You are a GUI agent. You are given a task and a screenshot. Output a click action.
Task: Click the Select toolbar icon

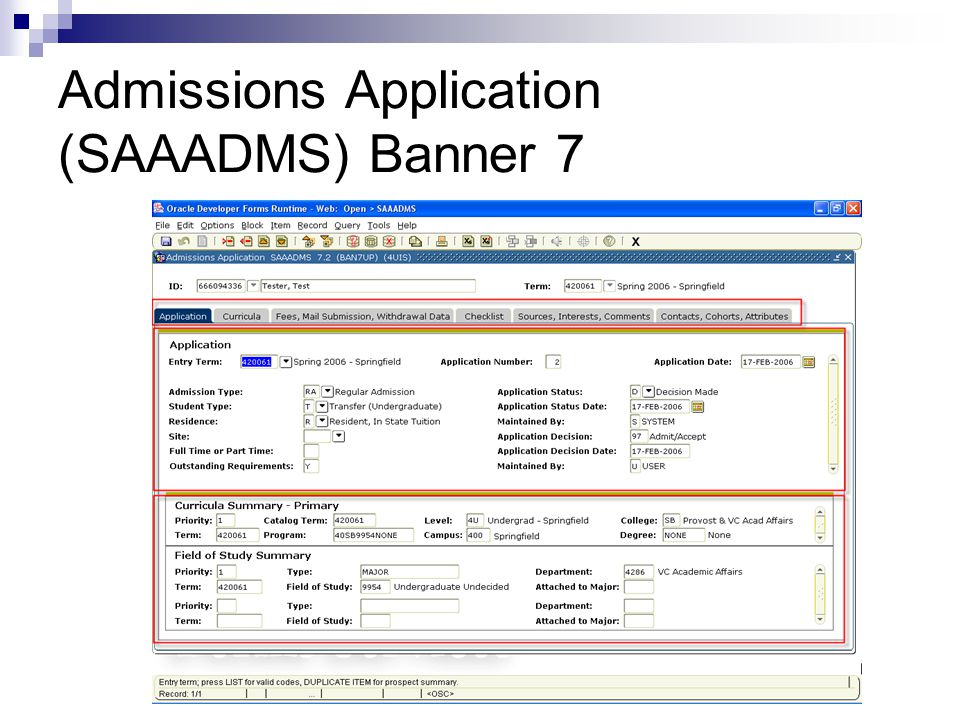point(202,241)
